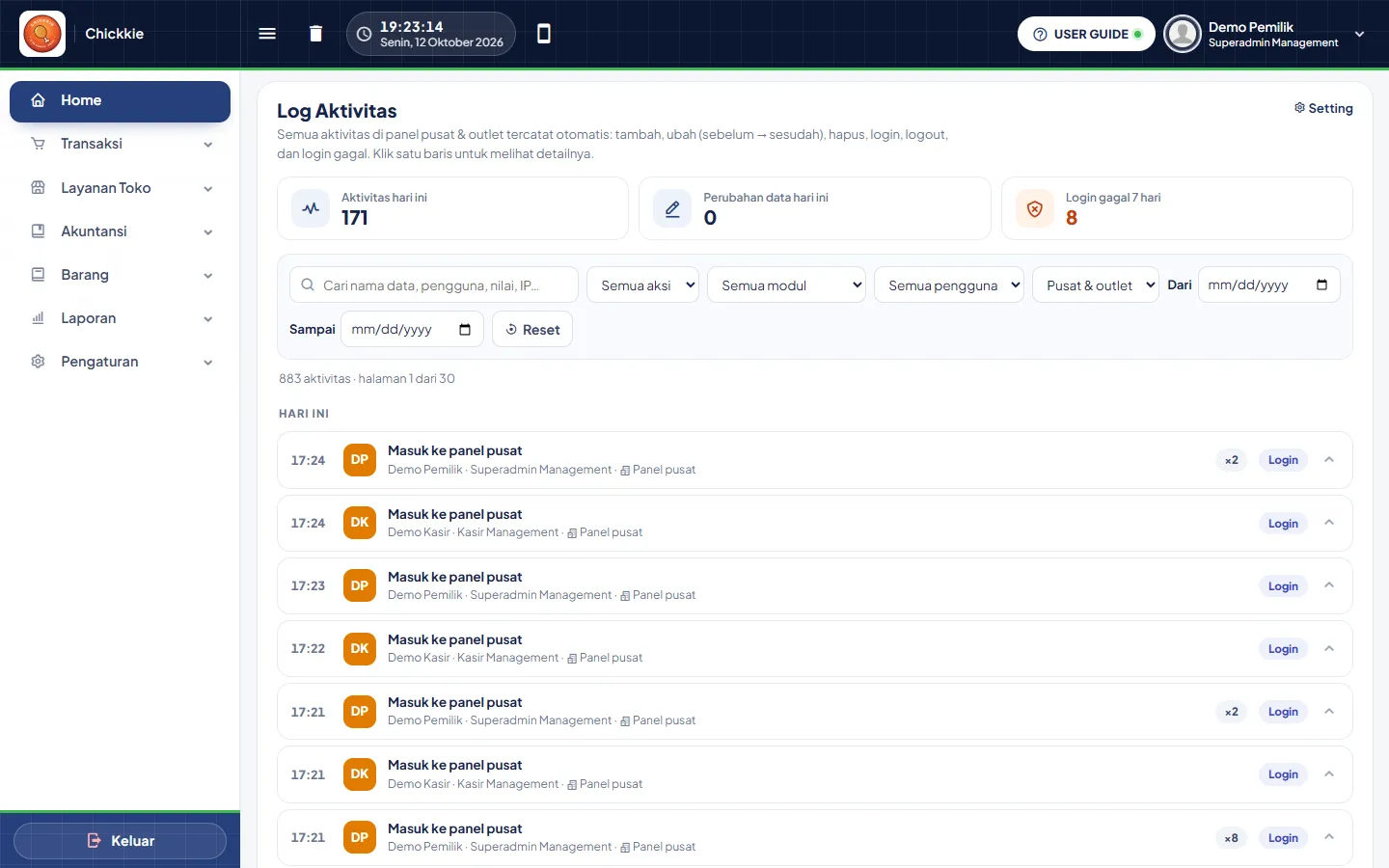Image resolution: width=1389 pixels, height=868 pixels.
Task: Open the Dari date calendar picker icon
Action: [x=1321, y=285]
